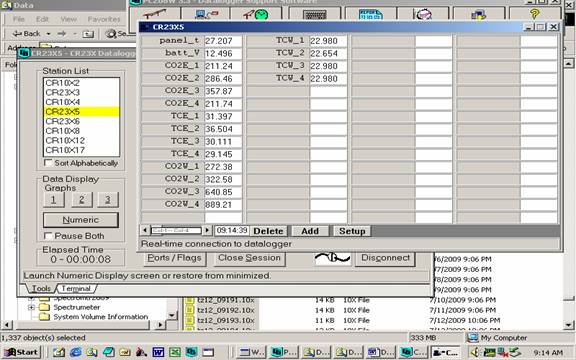Switch to the Terminal tab
Image resolution: width=576 pixels, height=360 pixels.
pyautogui.click(x=76, y=288)
